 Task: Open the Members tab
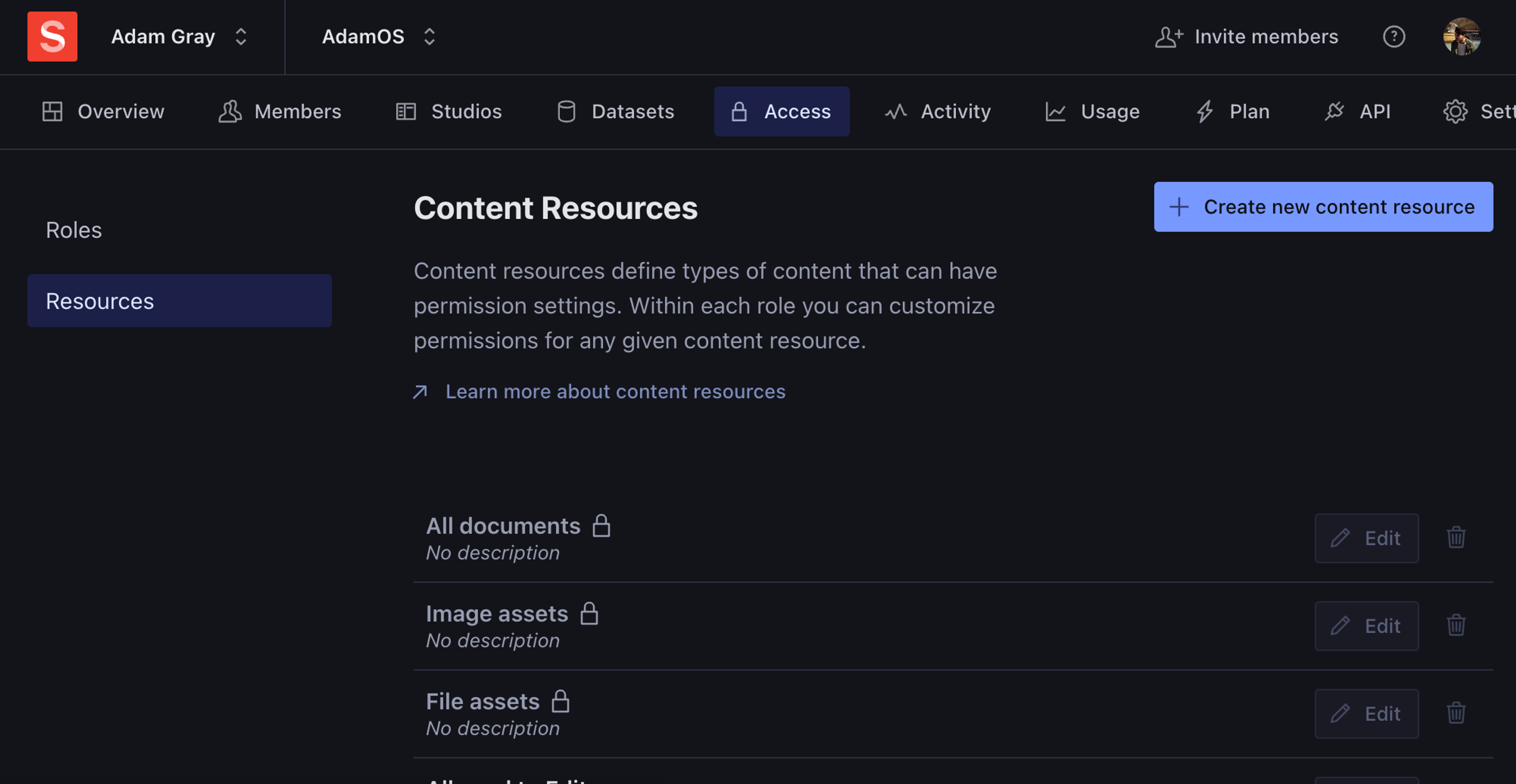click(x=280, y=111)
